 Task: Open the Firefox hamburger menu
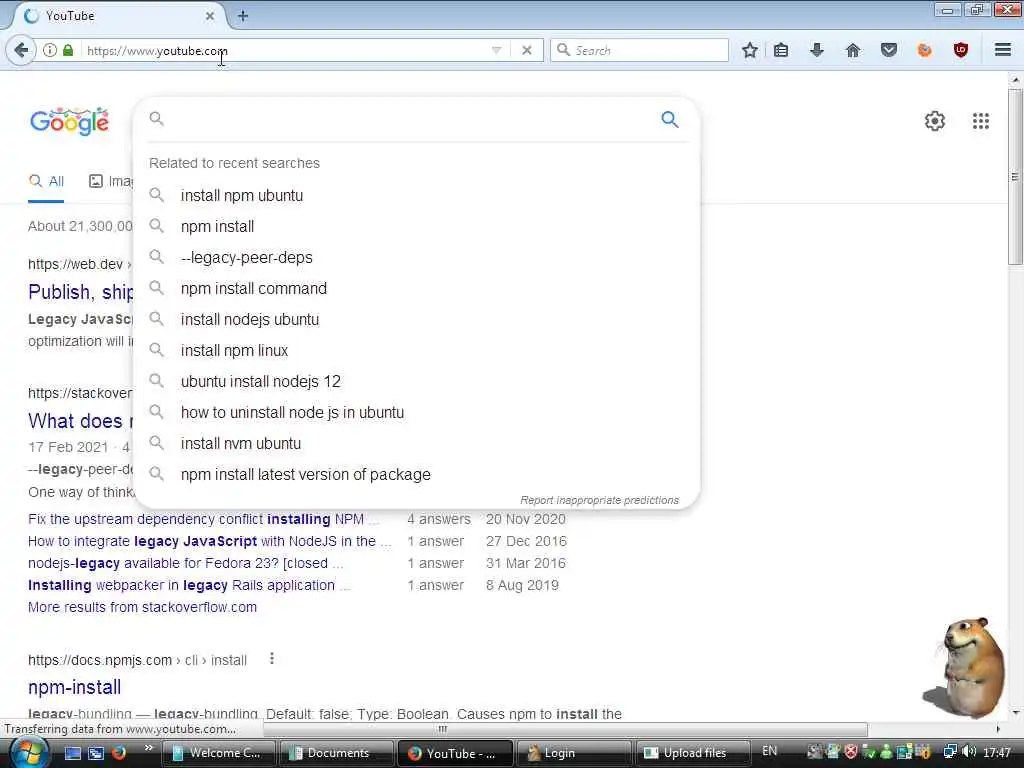1003,50
